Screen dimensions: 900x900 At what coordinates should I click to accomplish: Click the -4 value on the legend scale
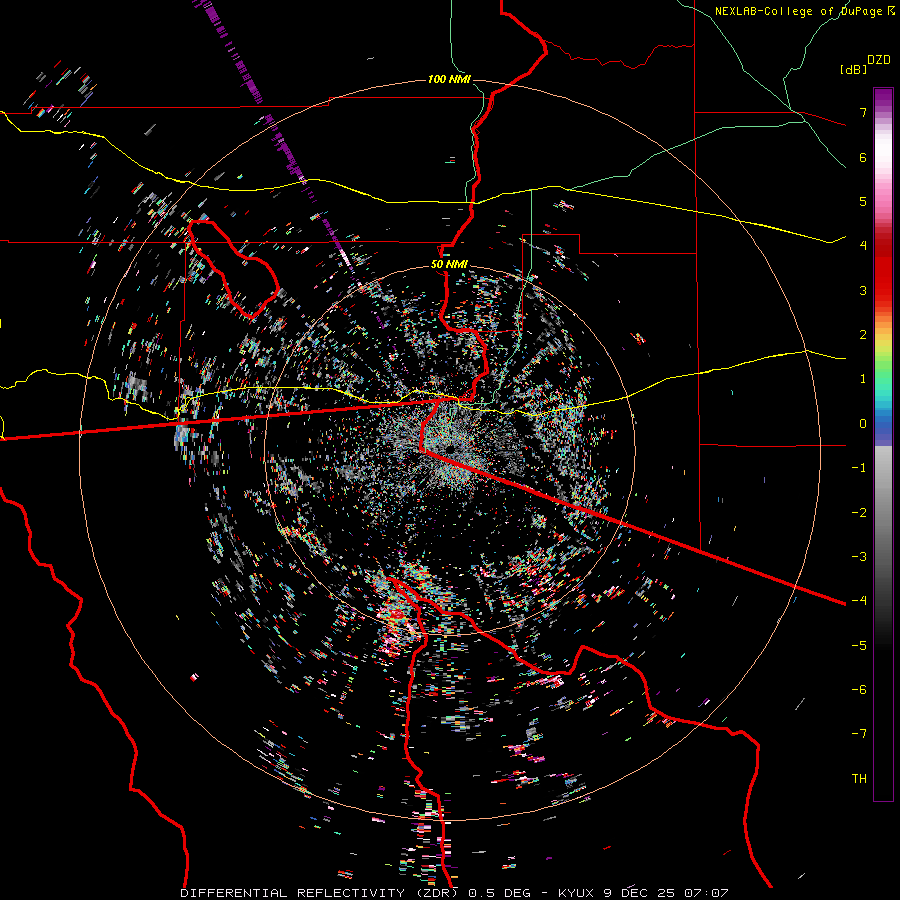coord(859,600)
